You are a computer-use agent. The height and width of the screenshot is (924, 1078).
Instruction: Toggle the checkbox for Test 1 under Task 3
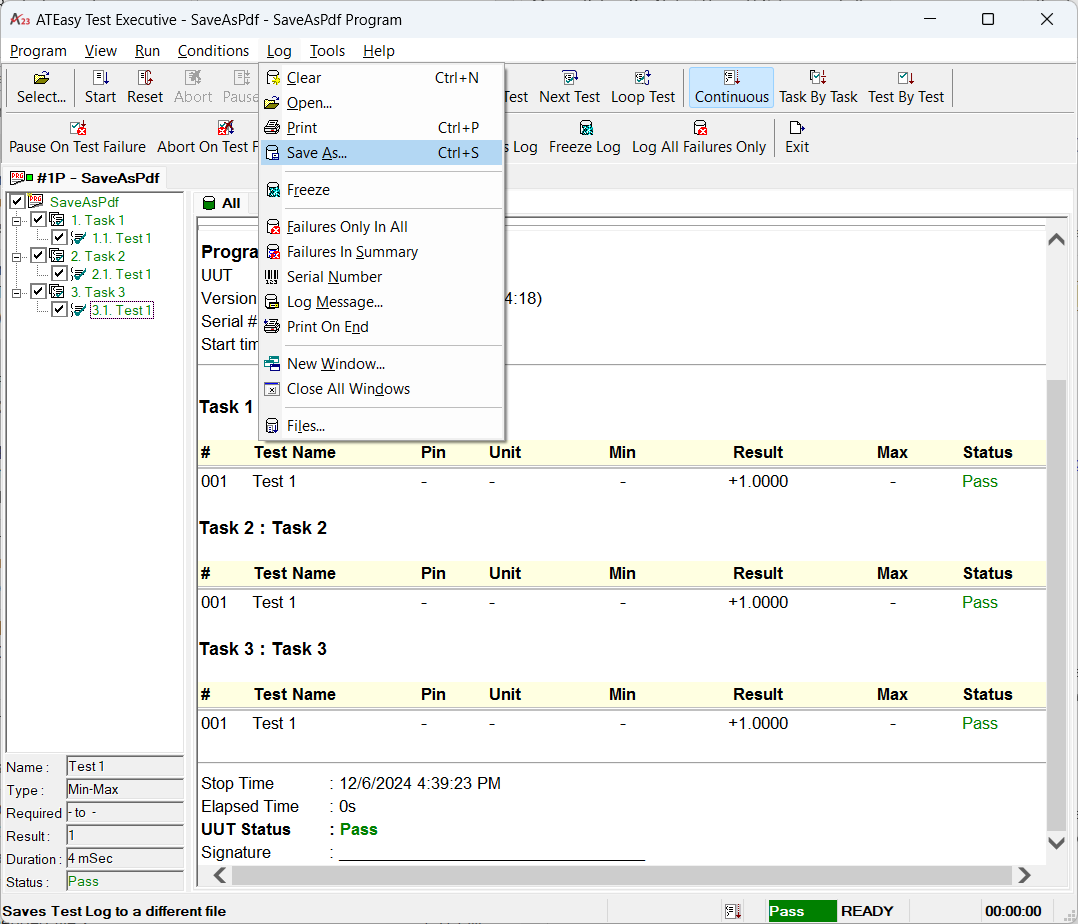(x=58, y=309)
